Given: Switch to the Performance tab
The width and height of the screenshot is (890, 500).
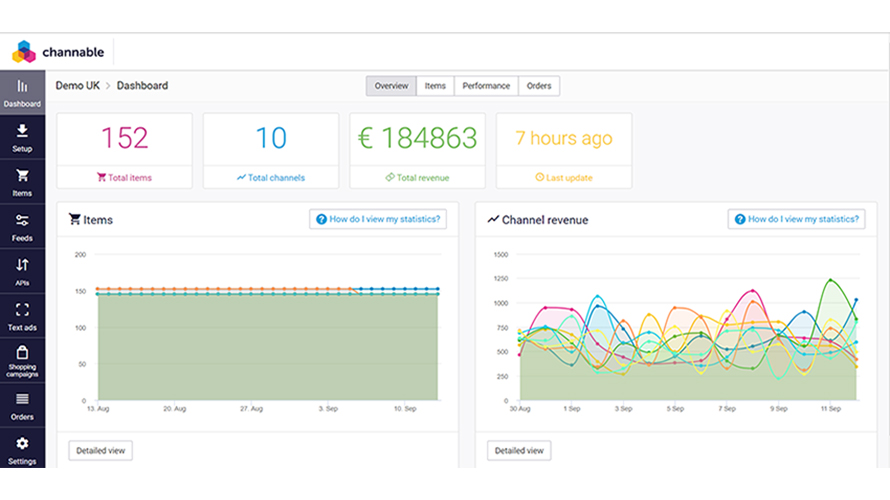Looking at the screenshot, I should tap(486, 86).
